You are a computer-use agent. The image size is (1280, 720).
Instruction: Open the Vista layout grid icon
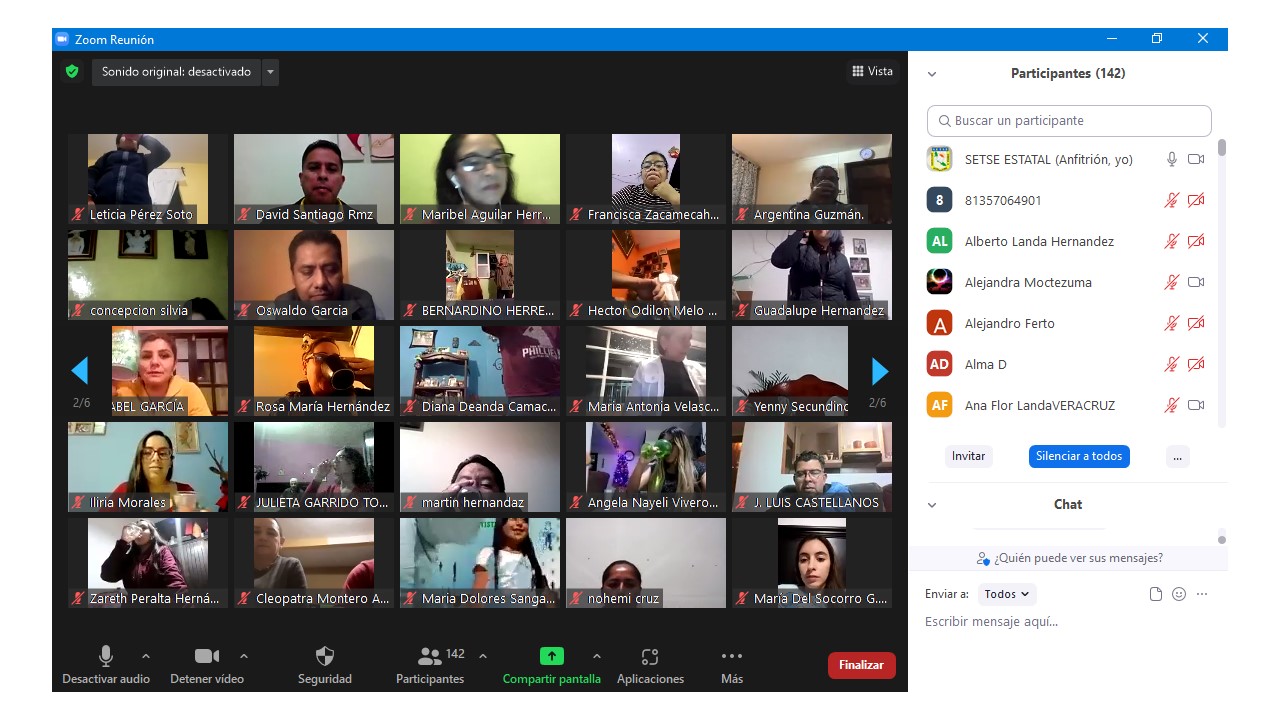858,71
